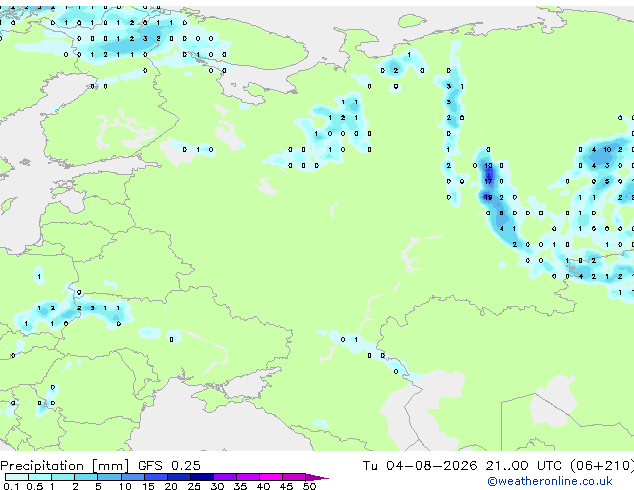Click the '10' value between 4 and 2
Image resolution: width=634 pixels, height=490 pixels.
pyautogui.click(x=607, y=150)
